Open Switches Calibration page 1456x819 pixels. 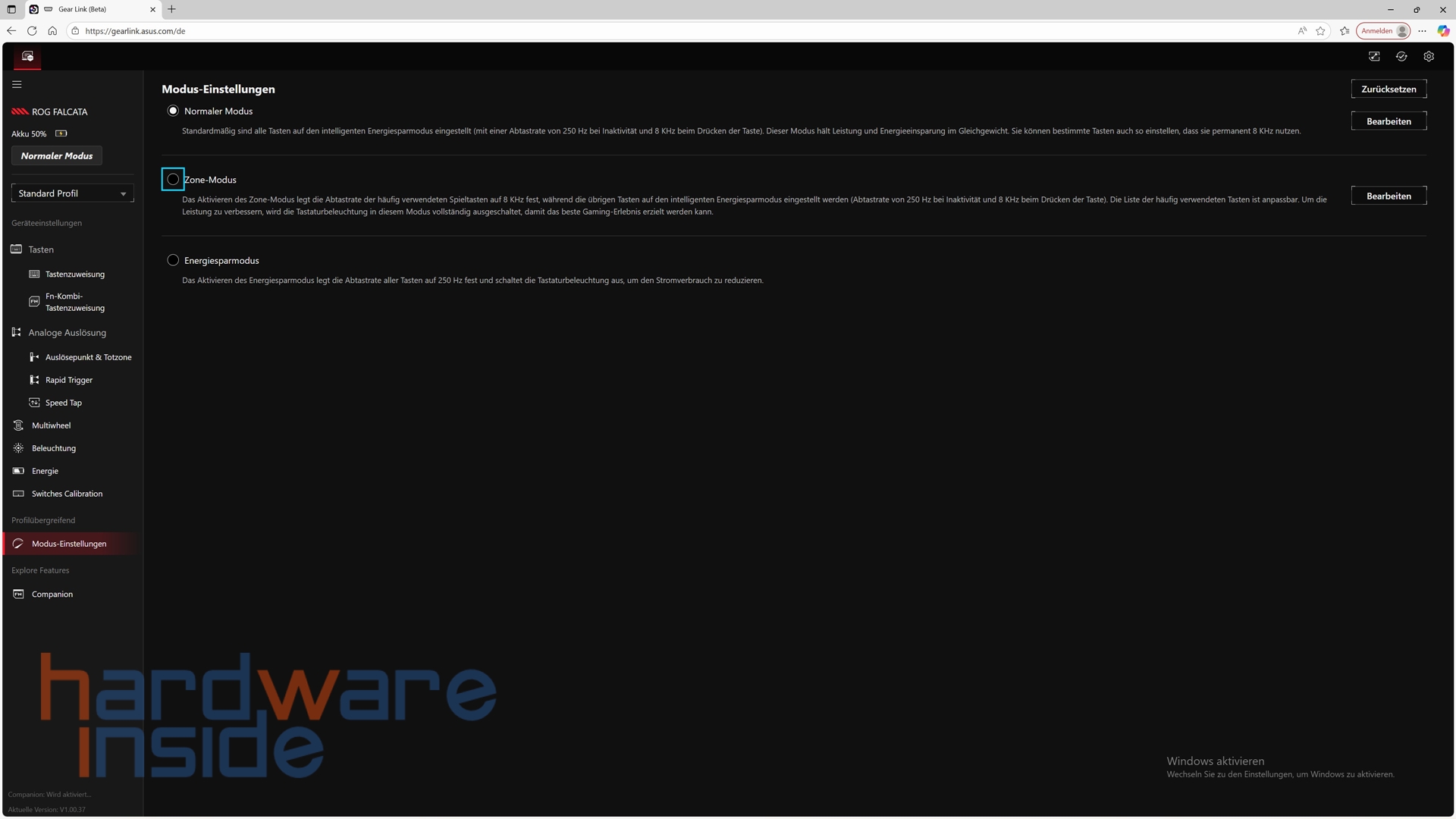pyautogui.click(x=67, y=494)
